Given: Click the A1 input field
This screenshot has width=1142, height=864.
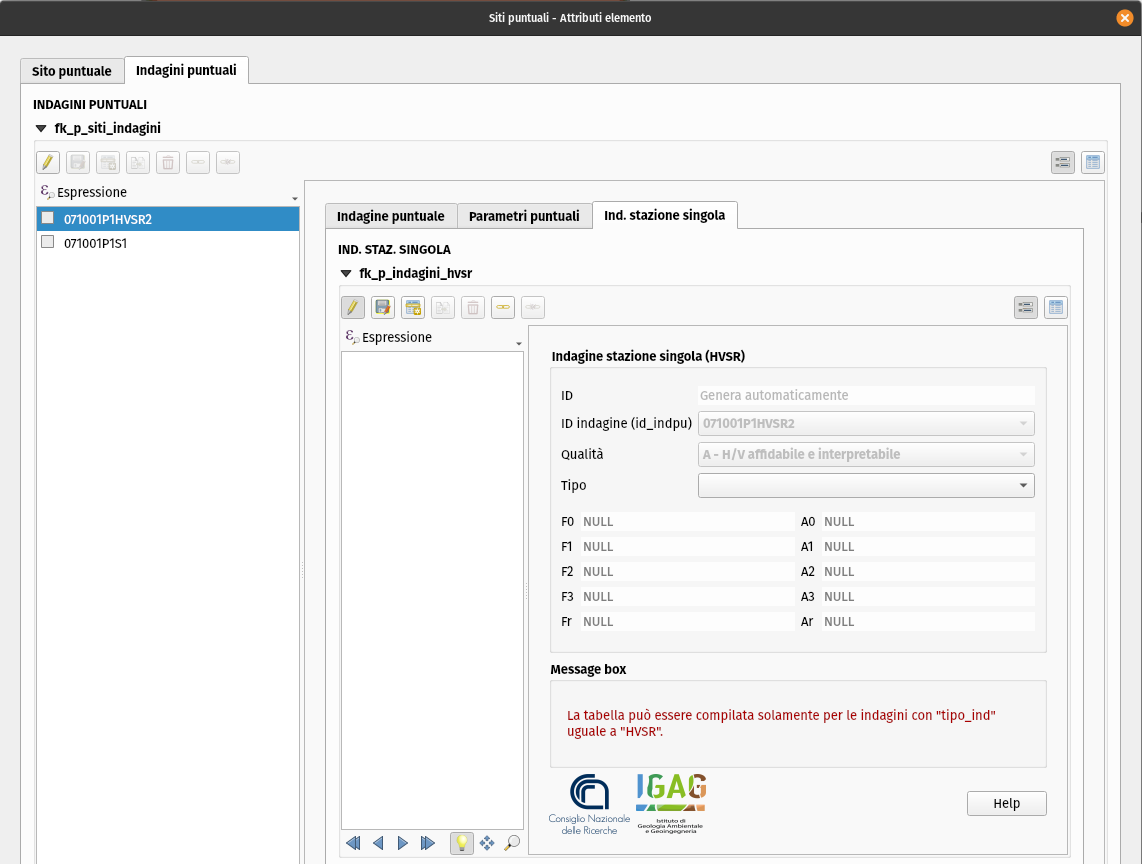Looking at the screenshot, I should pos(928,546).
